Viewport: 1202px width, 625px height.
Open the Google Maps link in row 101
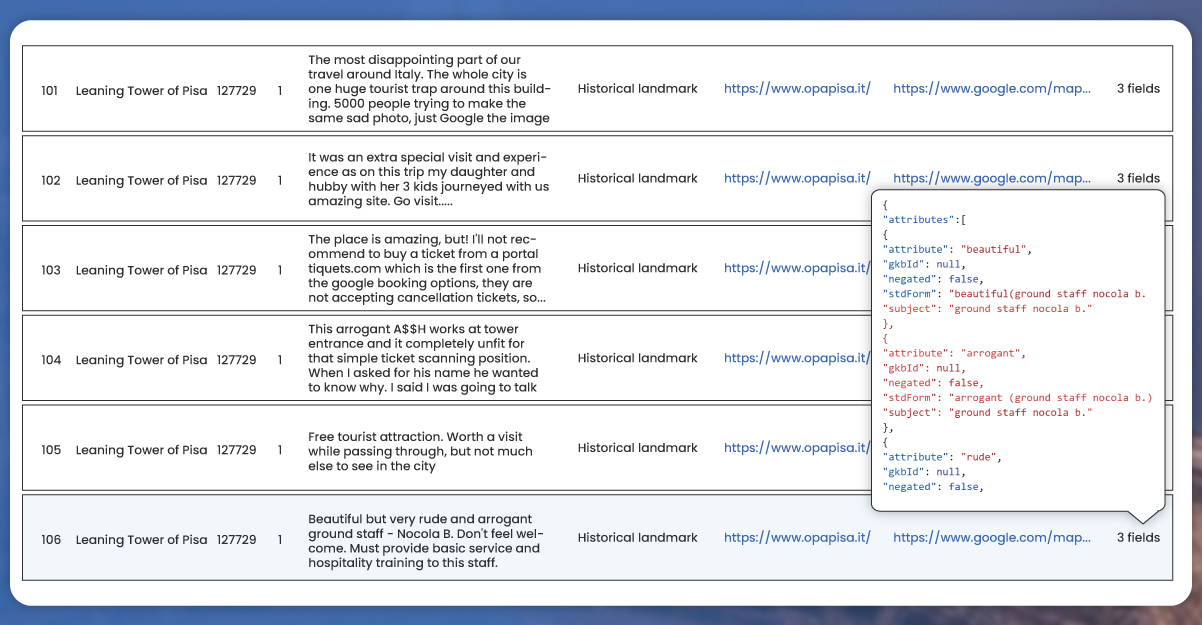pos(992,89)
